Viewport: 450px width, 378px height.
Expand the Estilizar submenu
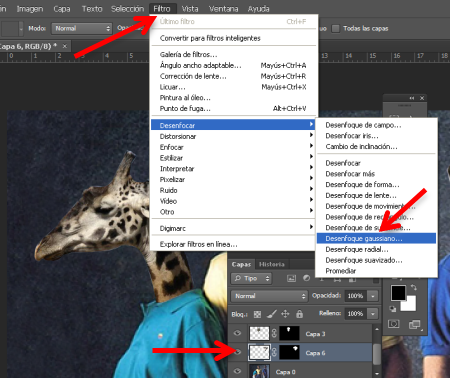234,158
